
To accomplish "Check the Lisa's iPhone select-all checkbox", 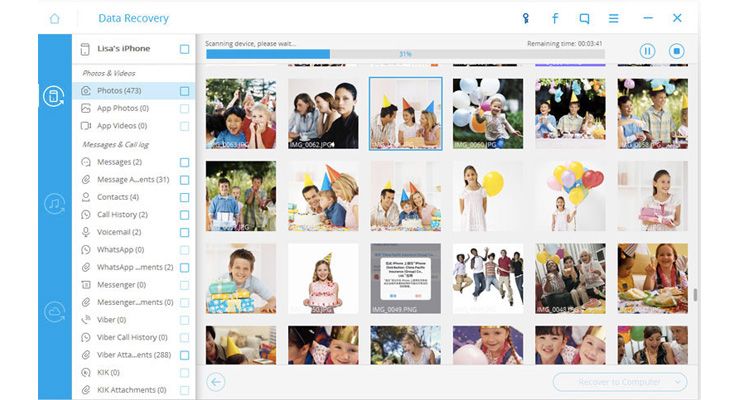I will (x=184, y=49).
